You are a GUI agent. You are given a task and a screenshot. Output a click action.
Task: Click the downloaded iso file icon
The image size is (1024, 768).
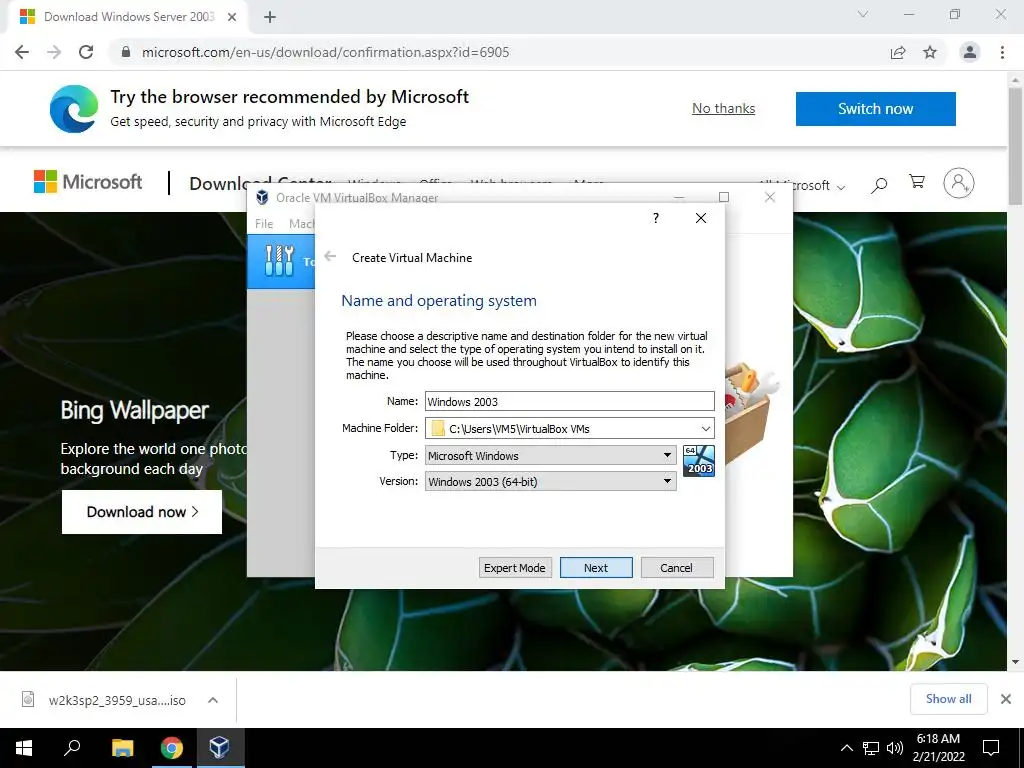tap(28, 699)
